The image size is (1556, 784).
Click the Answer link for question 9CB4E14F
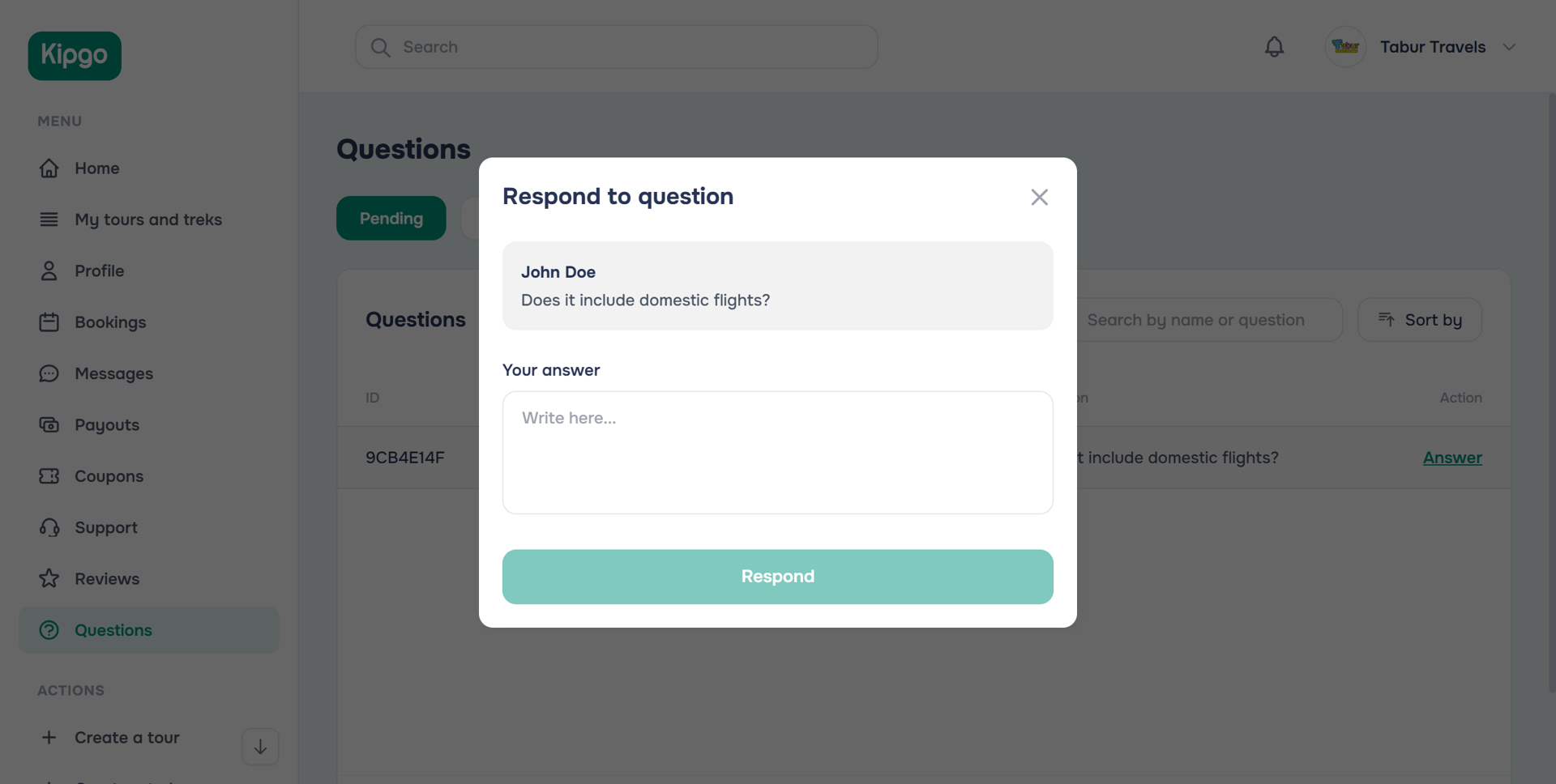(1451, 458)
